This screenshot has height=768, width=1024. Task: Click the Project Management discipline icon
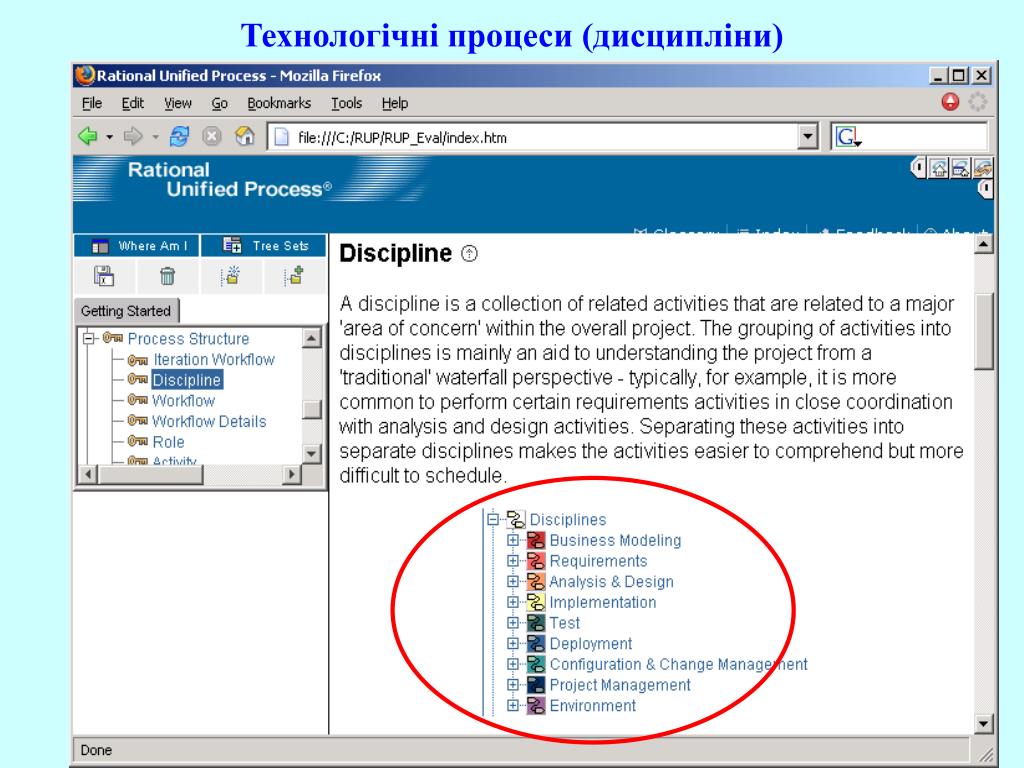click(x=536, y=684)
